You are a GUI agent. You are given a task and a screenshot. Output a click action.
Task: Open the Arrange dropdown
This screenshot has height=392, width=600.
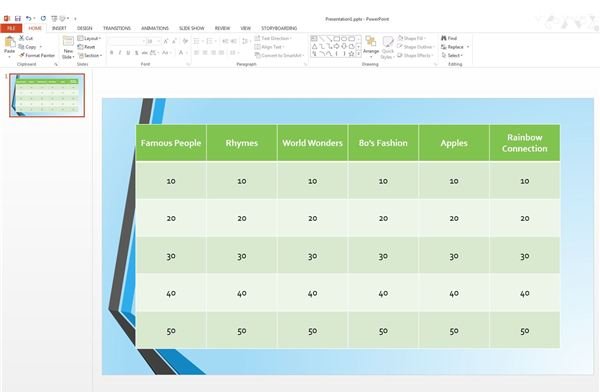click(371, 46)
